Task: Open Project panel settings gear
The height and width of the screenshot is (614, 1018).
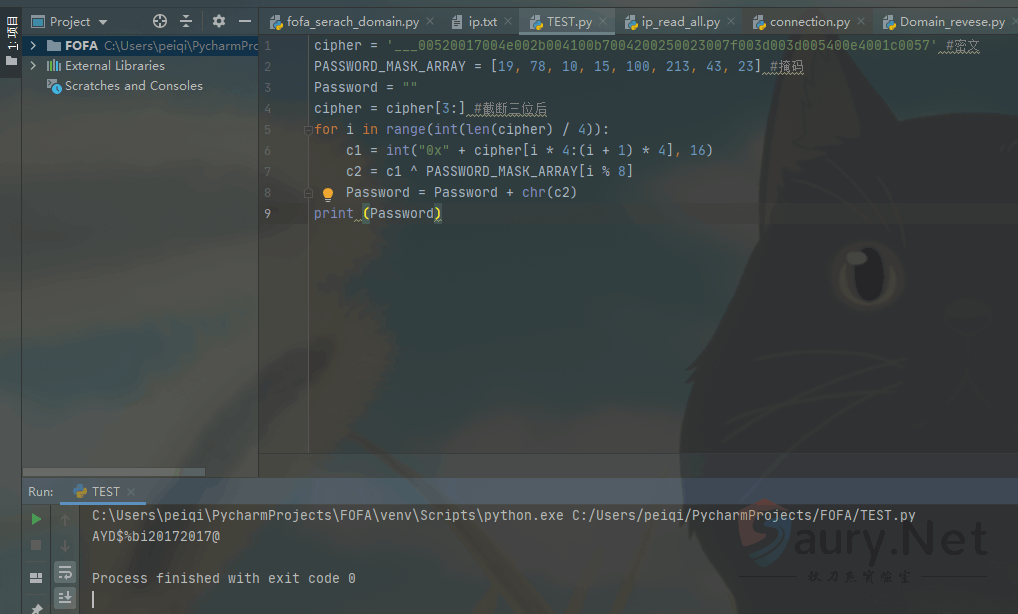Action: (219, 21)
